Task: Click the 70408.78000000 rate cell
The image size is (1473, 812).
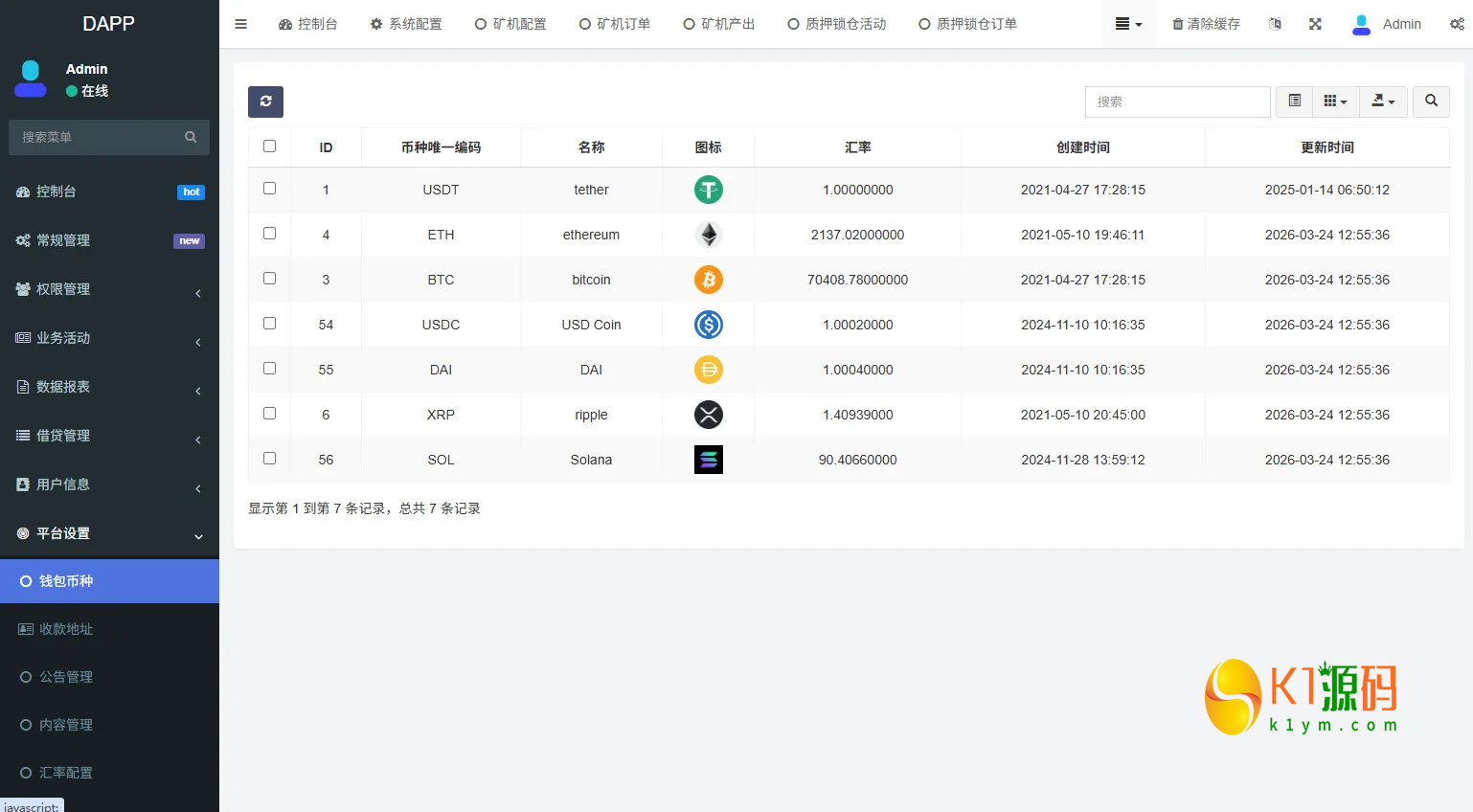Action: 858,280
